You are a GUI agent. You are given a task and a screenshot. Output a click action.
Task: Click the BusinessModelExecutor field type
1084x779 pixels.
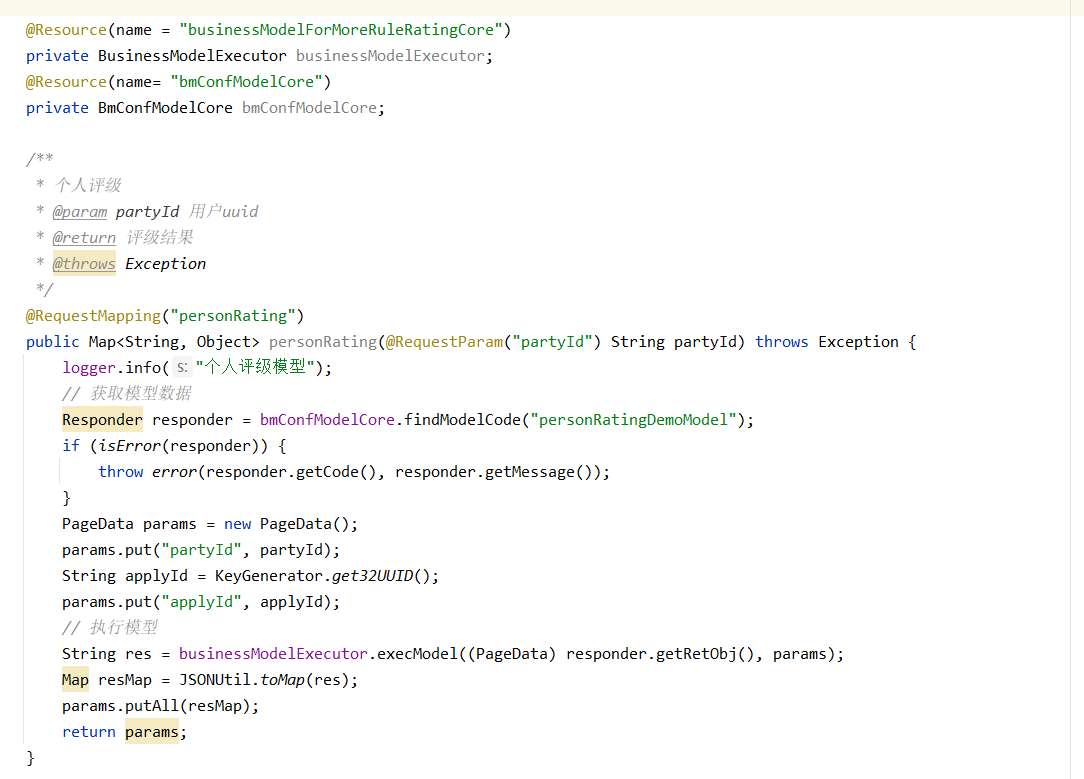click(x=192, y=56)
